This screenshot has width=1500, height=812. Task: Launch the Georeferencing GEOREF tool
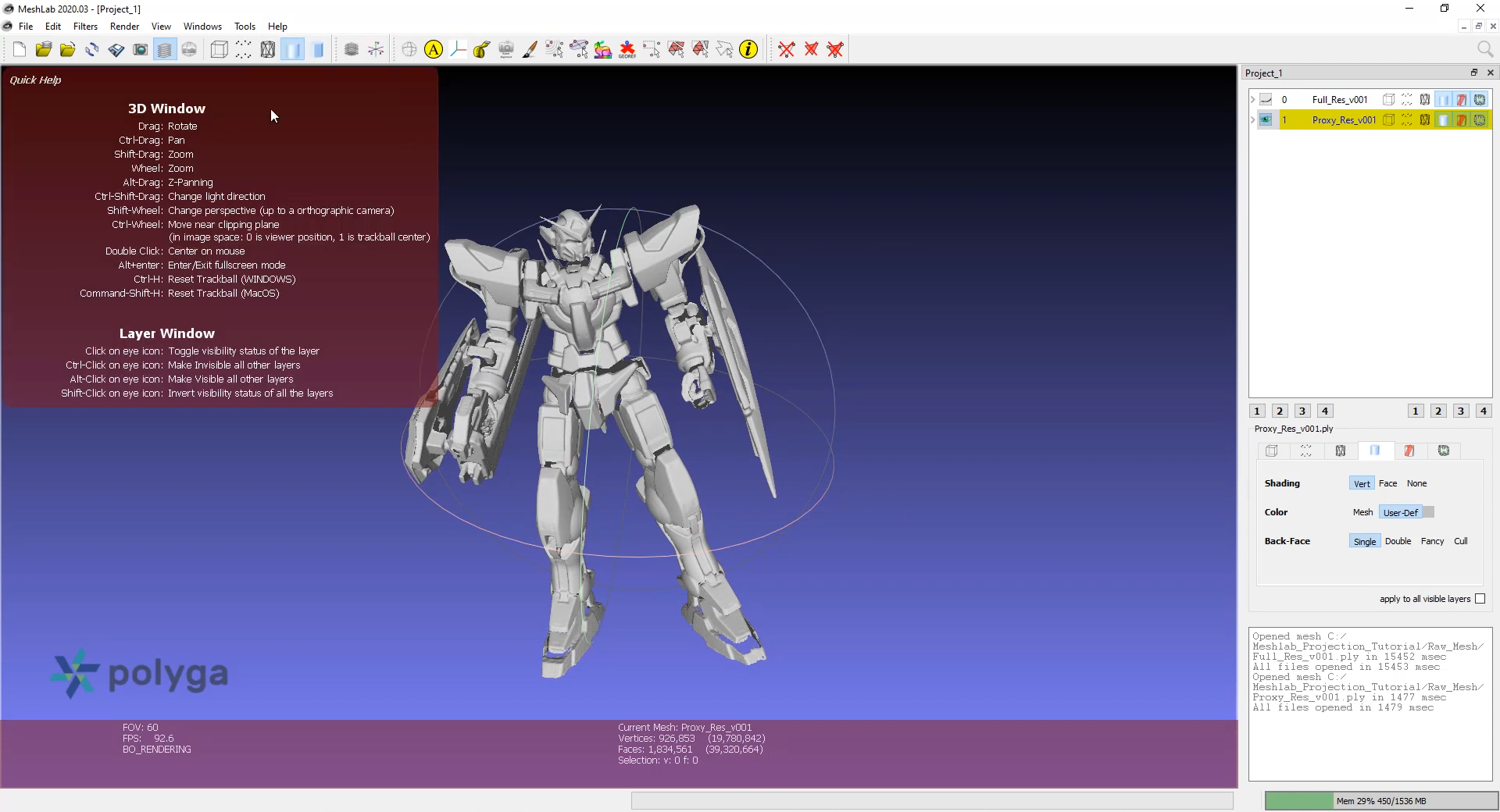point(627,50)
